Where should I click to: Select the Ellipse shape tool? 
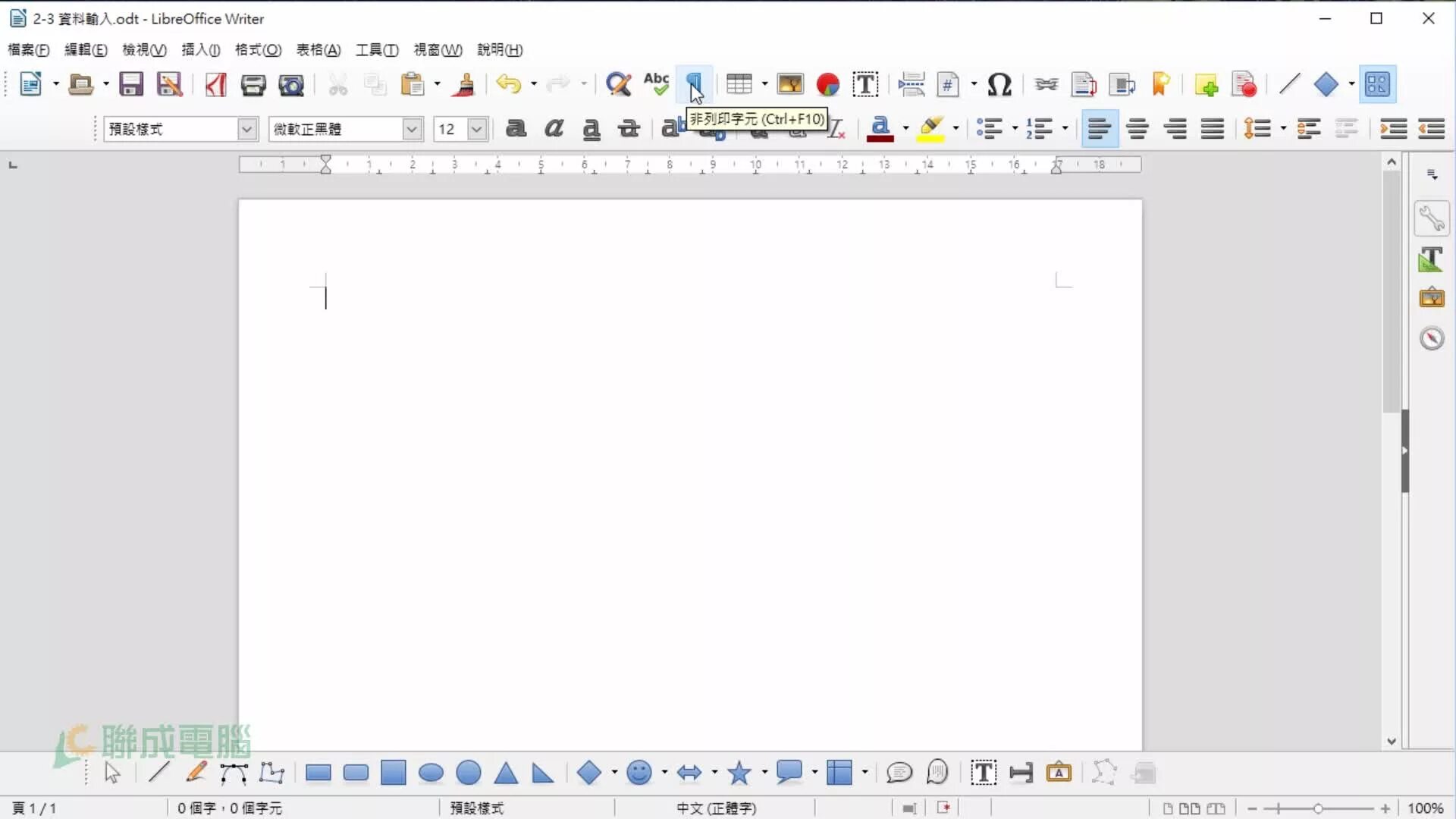[431, 773]
